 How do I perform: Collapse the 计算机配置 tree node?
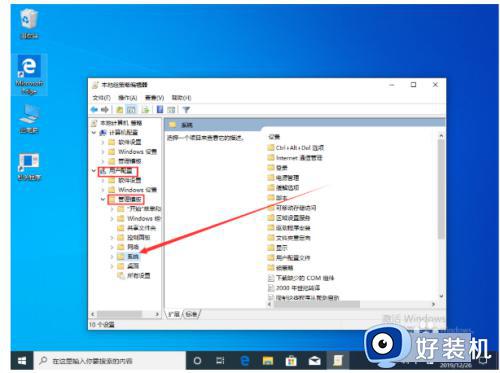click(x=94, y=133)
